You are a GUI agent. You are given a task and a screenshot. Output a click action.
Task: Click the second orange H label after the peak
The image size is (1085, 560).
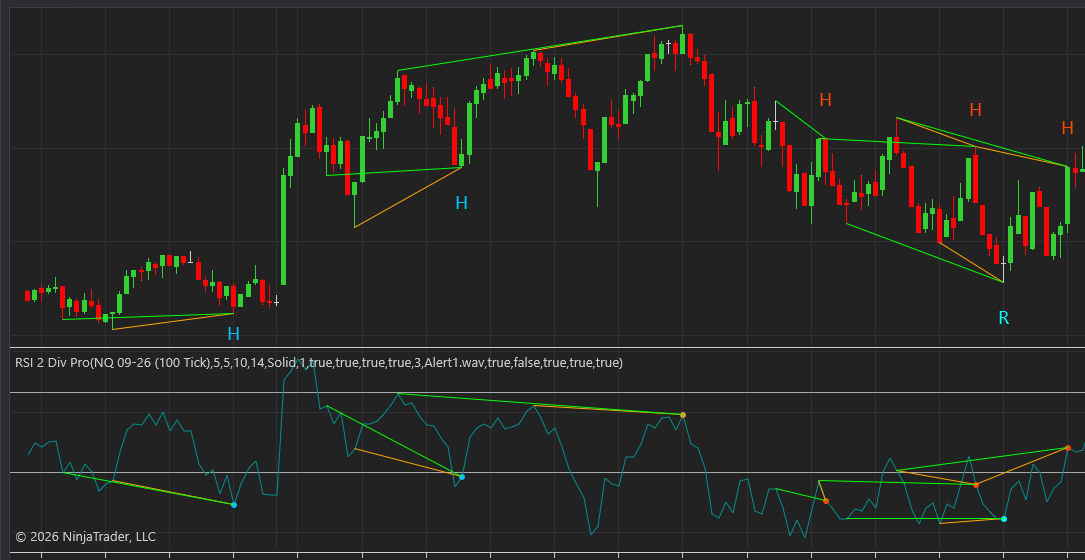(976, 109)
